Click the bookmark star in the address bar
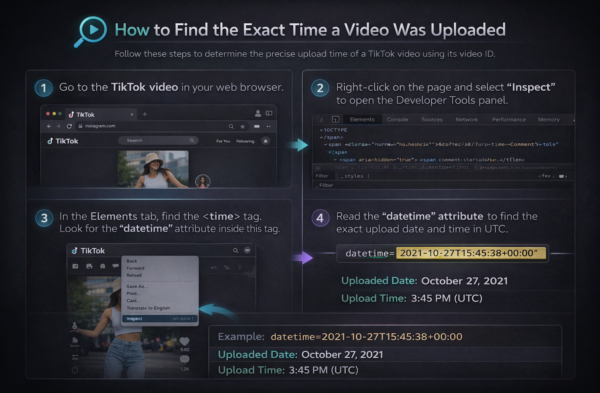The width and height of the screenshot is (600, 393). (242, 126)
